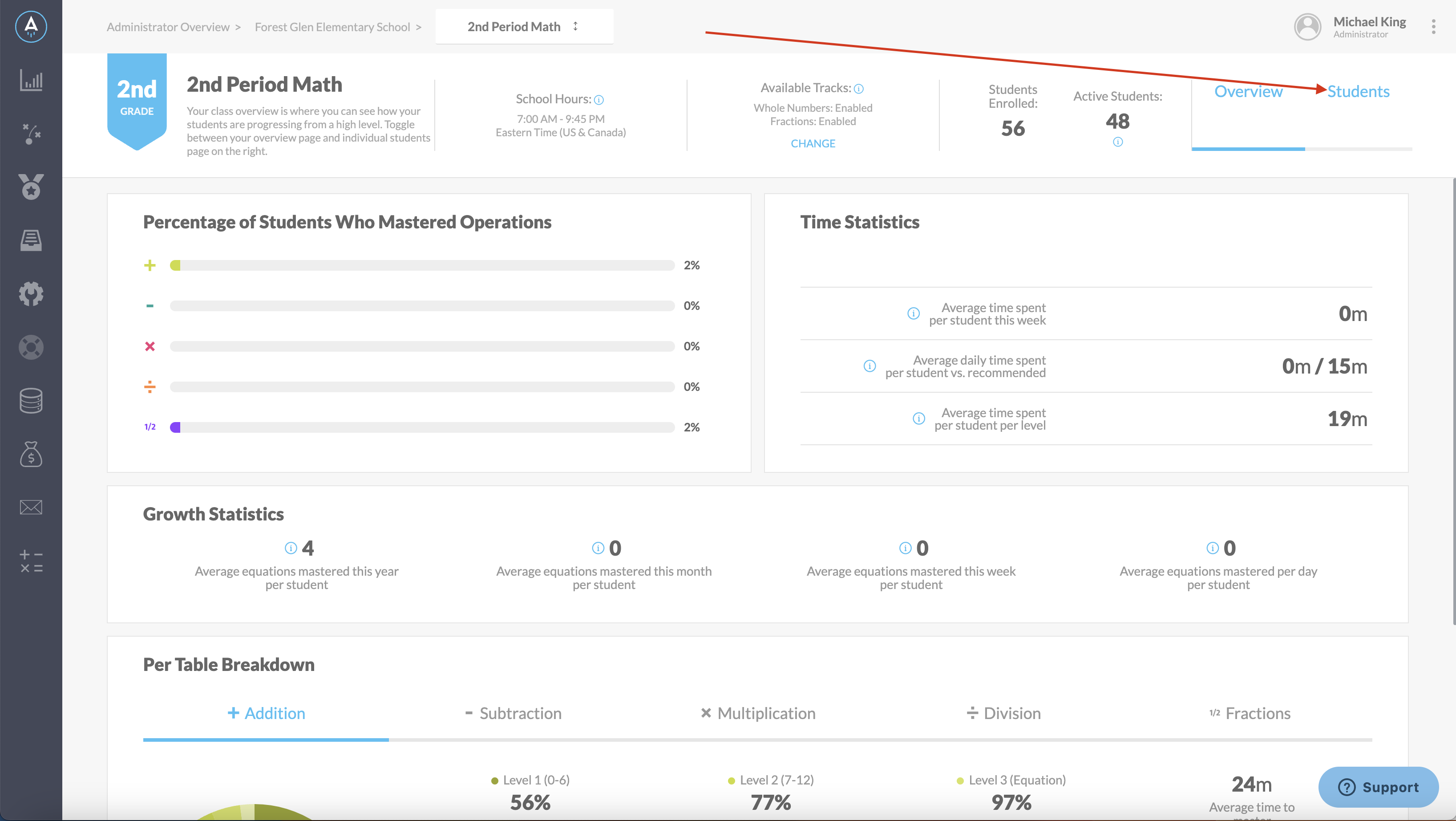Click the School Hours info icon

599,100
